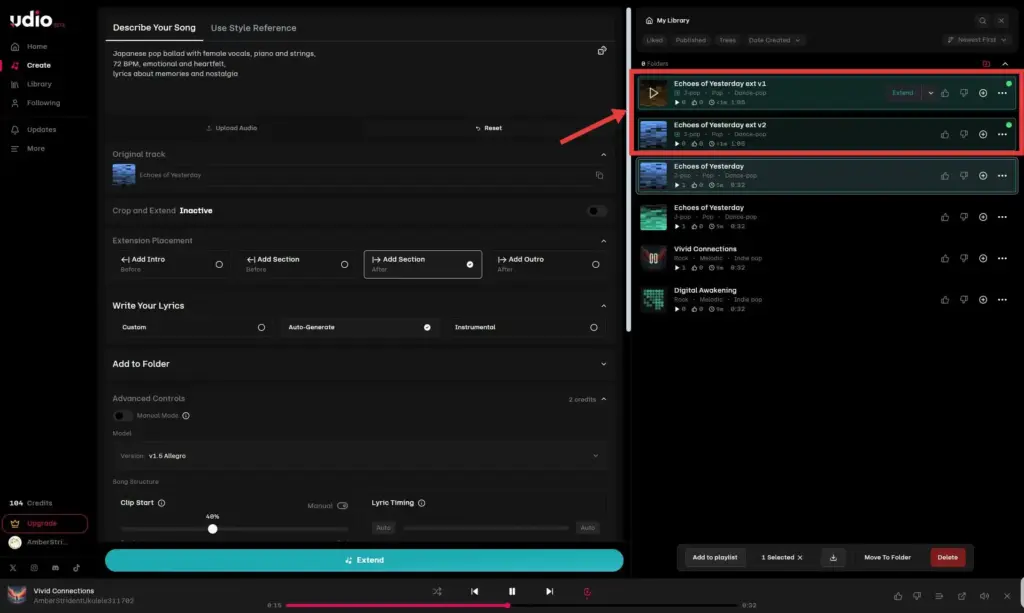Reset the song description
Image resolution: width=1024 pixels, height=613 pixels.
(x=488, y=128)
